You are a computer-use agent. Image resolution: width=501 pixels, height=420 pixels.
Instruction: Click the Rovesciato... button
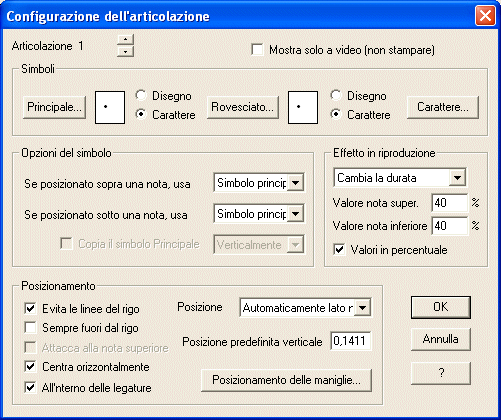point(243,107)
